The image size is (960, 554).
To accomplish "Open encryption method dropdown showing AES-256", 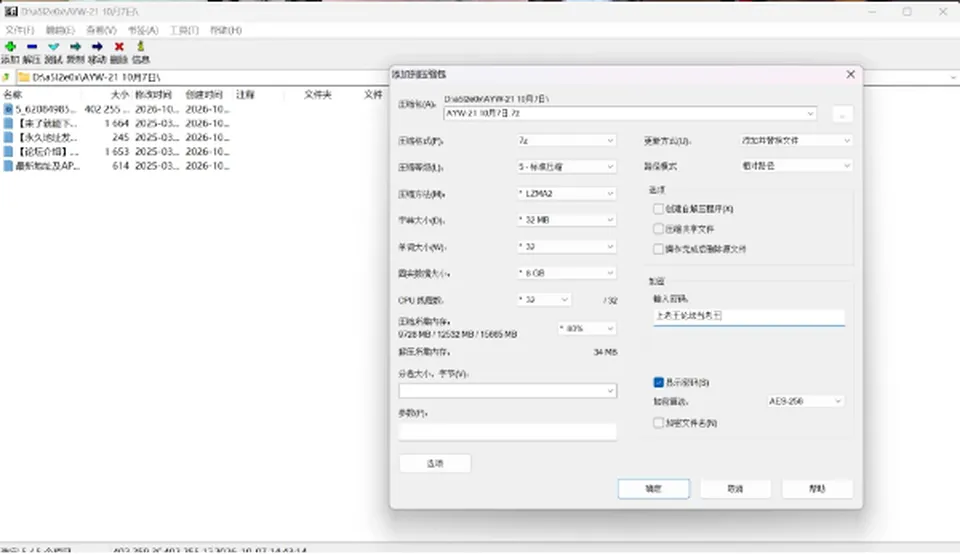I will click(x=805, y=401).
